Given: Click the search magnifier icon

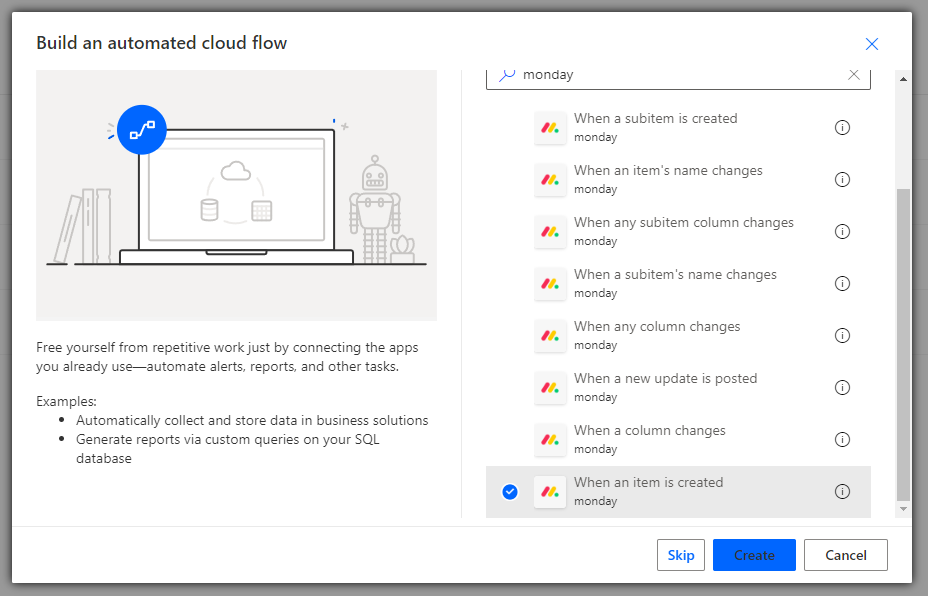Looking at the screenshot, I should pyautogui.click(x=507, y=75).
